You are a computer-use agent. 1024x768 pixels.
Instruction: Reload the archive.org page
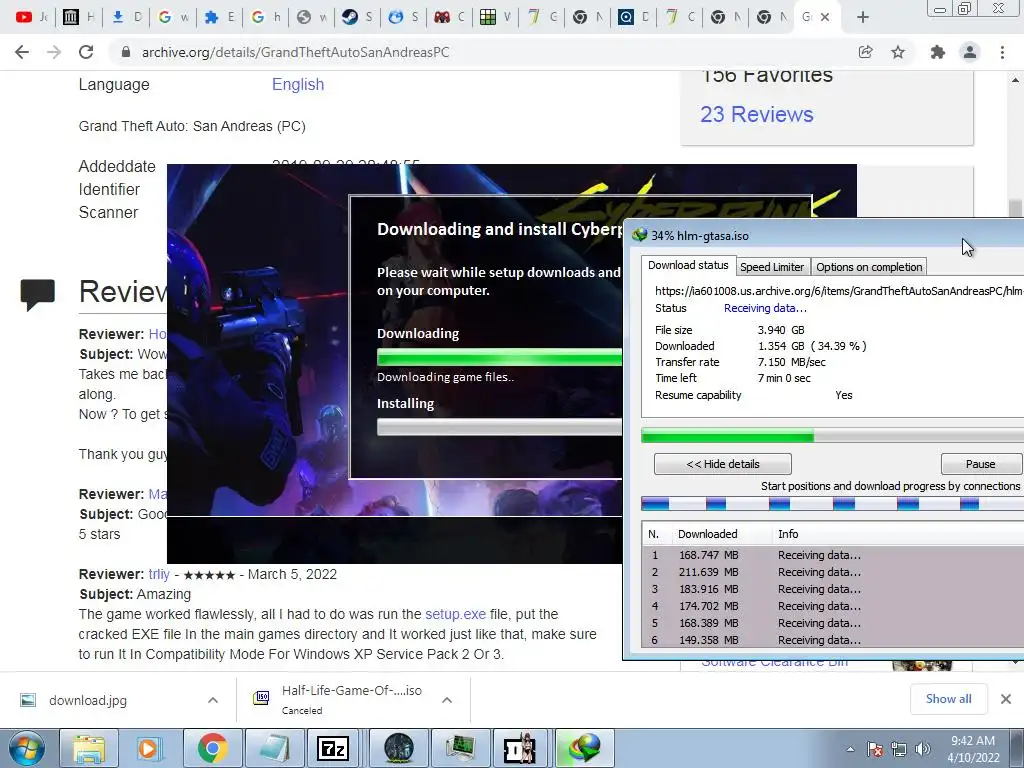pyautogui.click(x=86, y=52)
